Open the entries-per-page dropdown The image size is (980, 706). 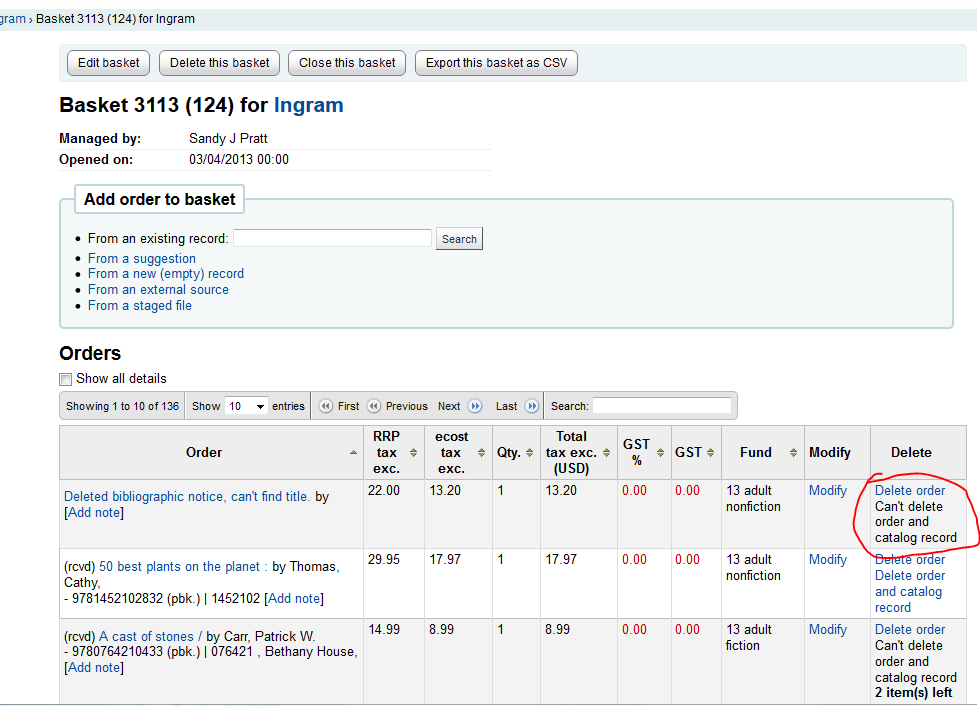point(246,406)
